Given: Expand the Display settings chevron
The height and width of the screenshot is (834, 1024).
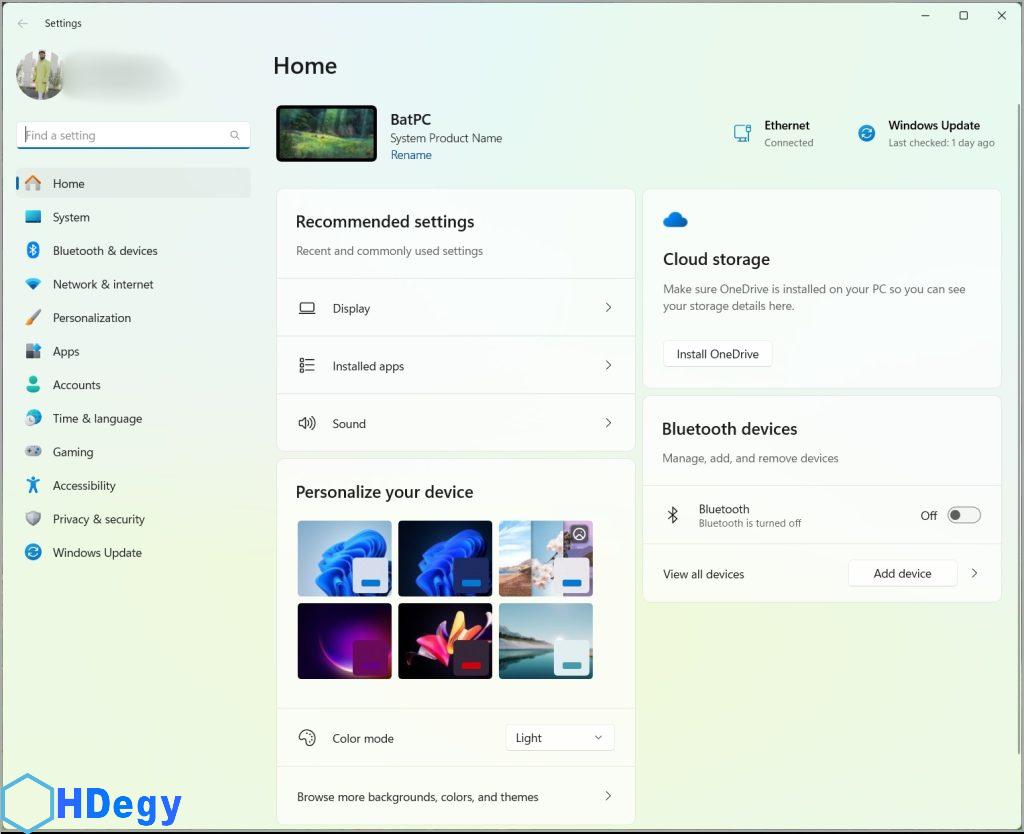Looking at the screenshot, I should click(608, 308).
